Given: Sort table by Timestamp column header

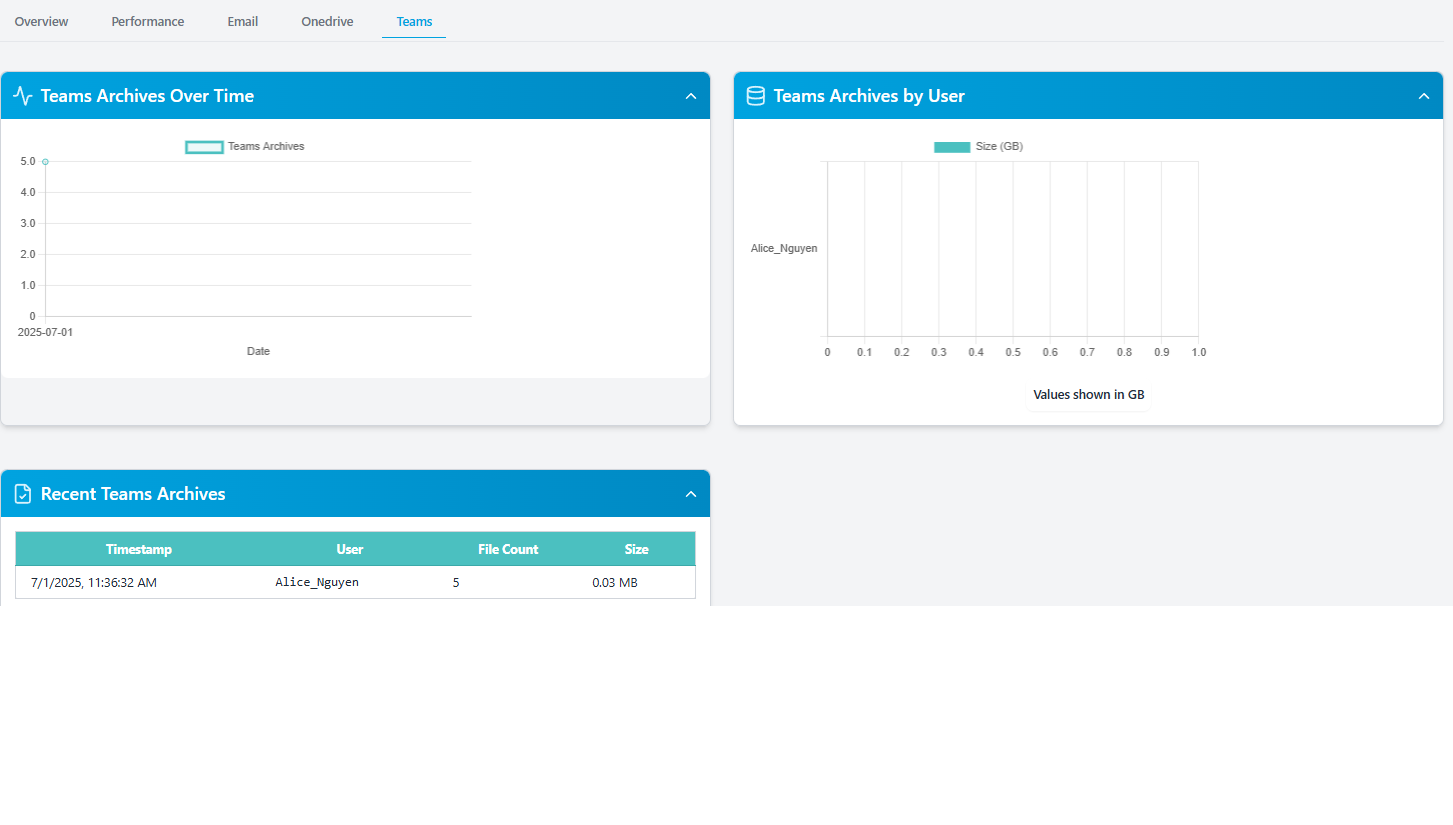Looking at the screenshot, I should click(139, 549).
